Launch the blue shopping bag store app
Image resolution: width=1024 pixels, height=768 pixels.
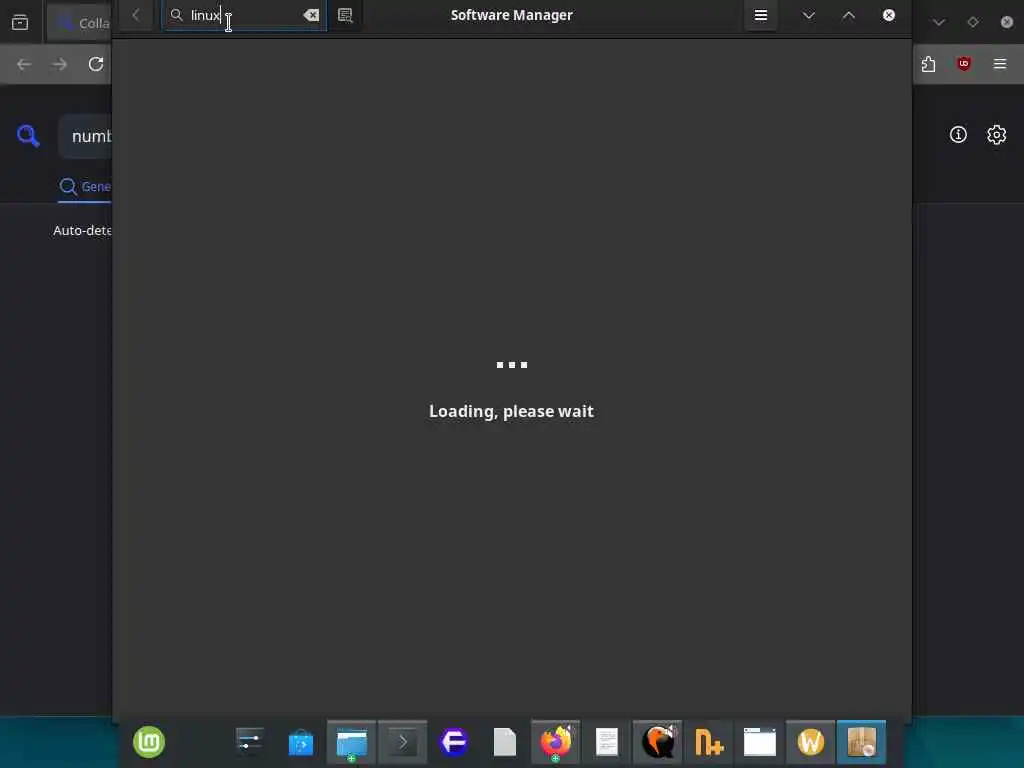coord(301,743)
